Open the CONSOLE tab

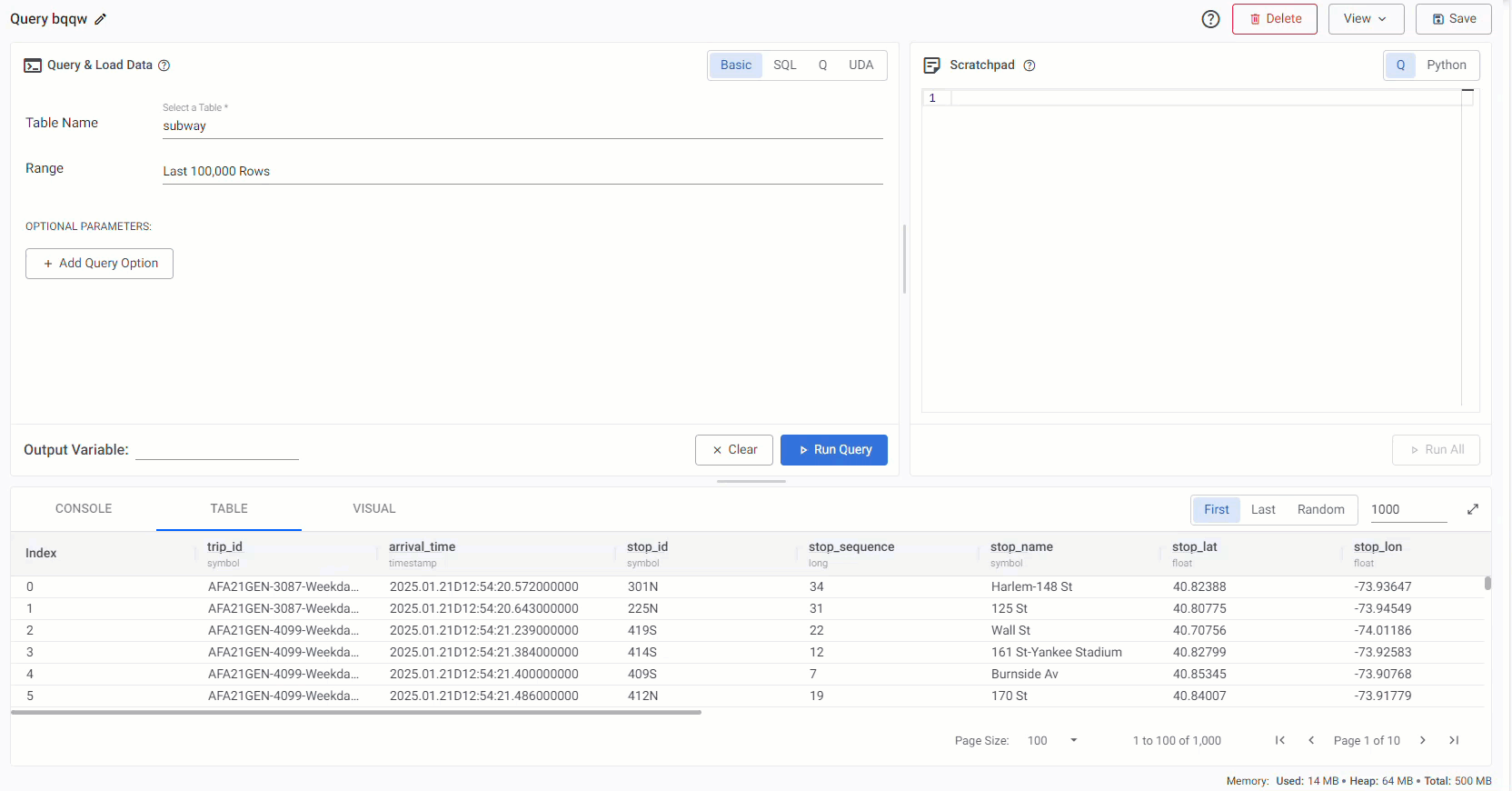[84, 509]
